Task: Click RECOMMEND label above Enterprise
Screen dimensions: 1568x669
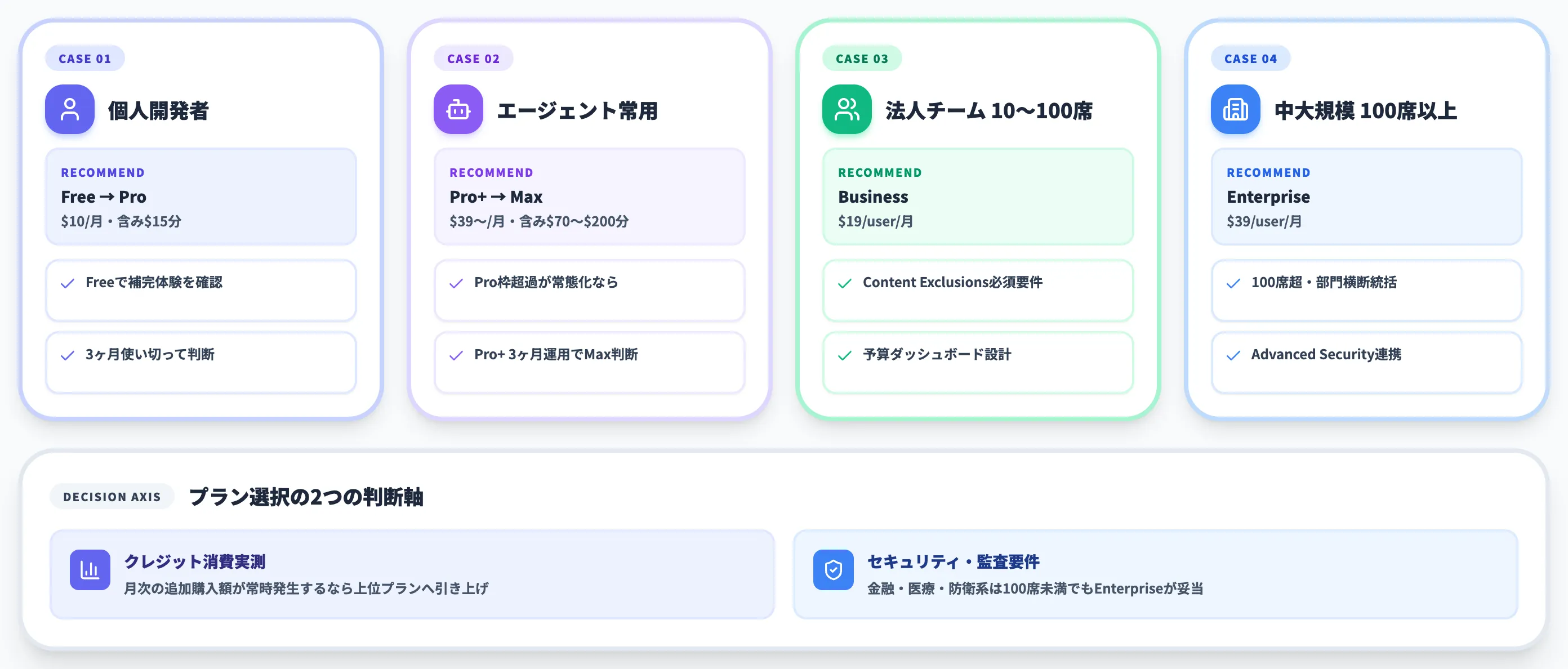Action: 1268,172
